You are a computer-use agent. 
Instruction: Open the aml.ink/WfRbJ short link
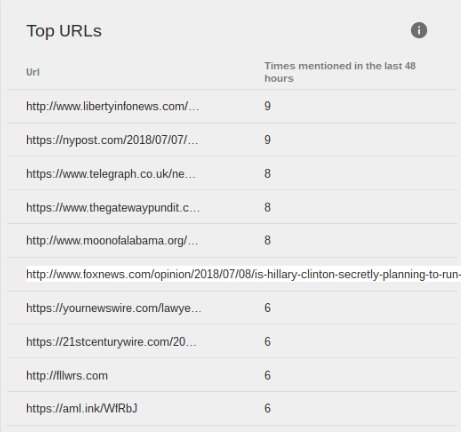point(82,408)
